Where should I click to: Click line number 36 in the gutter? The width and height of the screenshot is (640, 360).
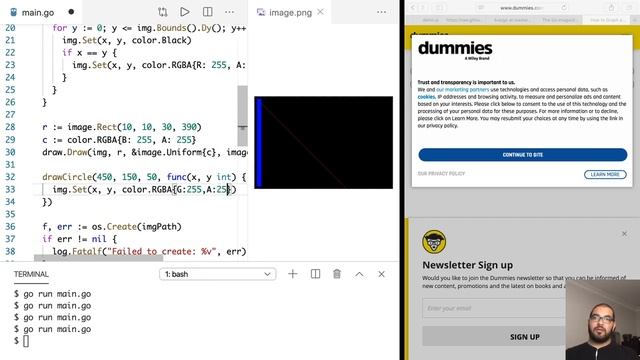[10, 227]
